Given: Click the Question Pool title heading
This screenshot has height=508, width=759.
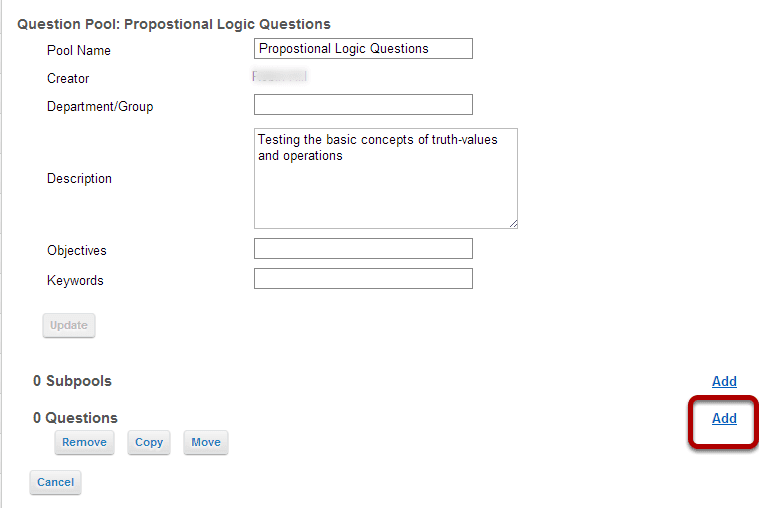Looking at the screenshot, I should (174, 23).
